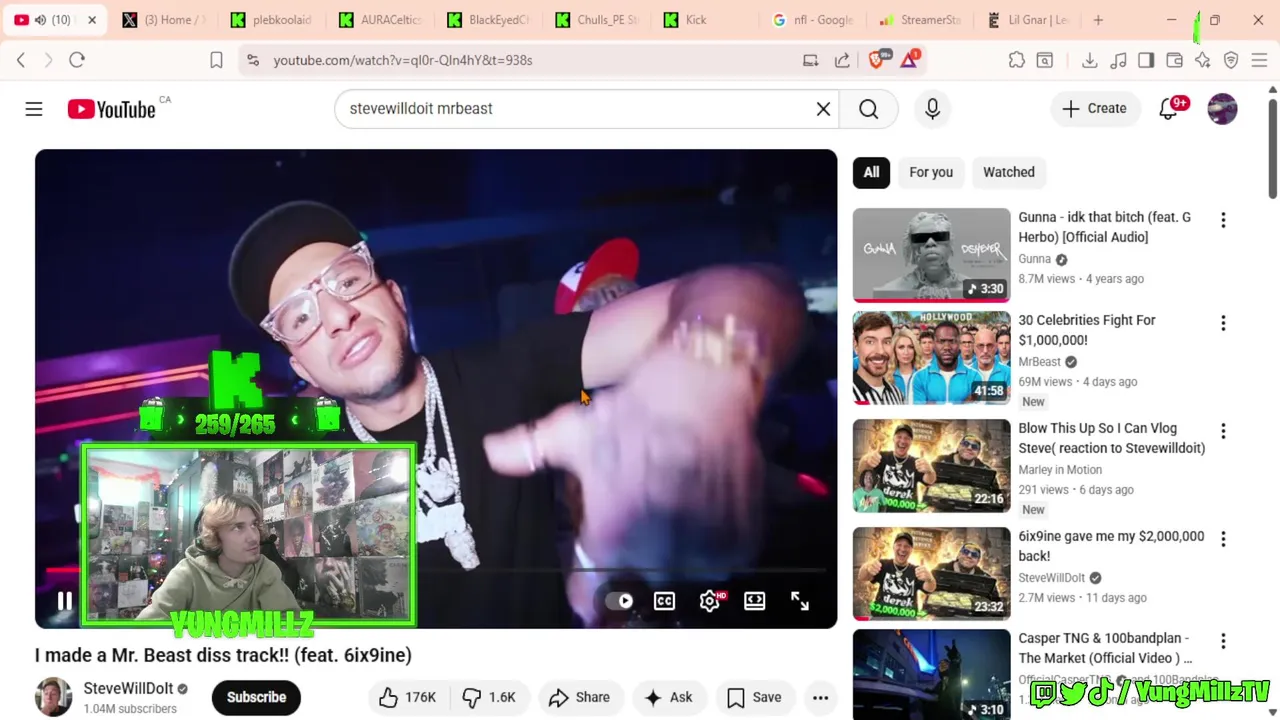Open the Ask AI button
Image resolution: width=1280 pixels, height=720 pixels.
[x=669, y=697]
